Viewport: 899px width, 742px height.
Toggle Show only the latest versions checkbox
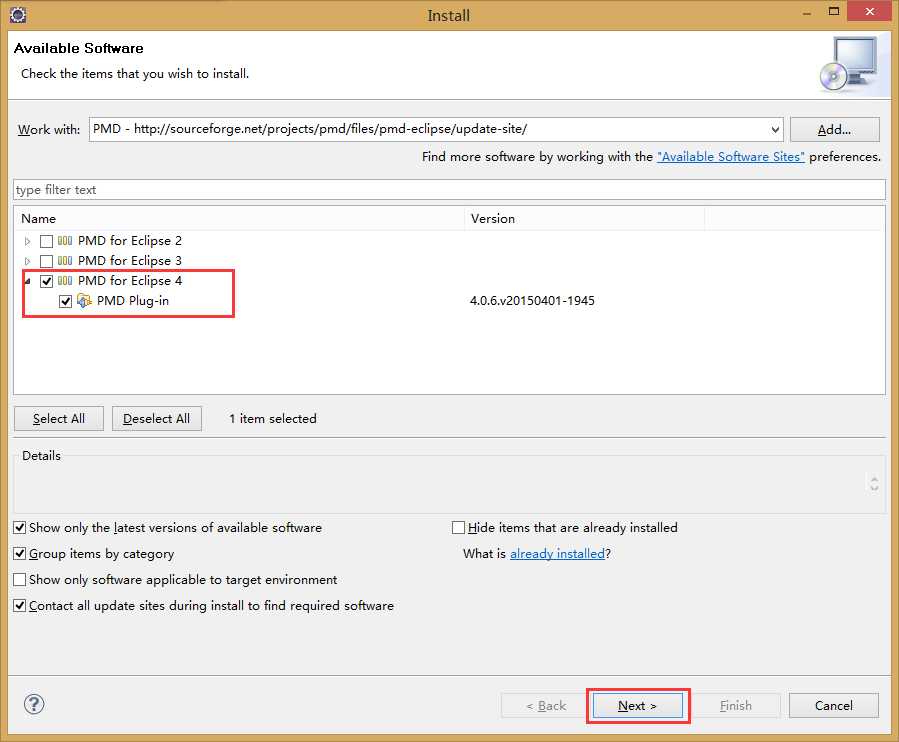click(19, 528)
